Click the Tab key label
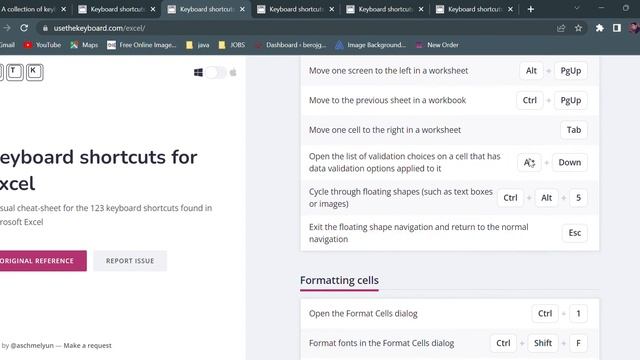The image size is (640, 360). click(573, 130)
